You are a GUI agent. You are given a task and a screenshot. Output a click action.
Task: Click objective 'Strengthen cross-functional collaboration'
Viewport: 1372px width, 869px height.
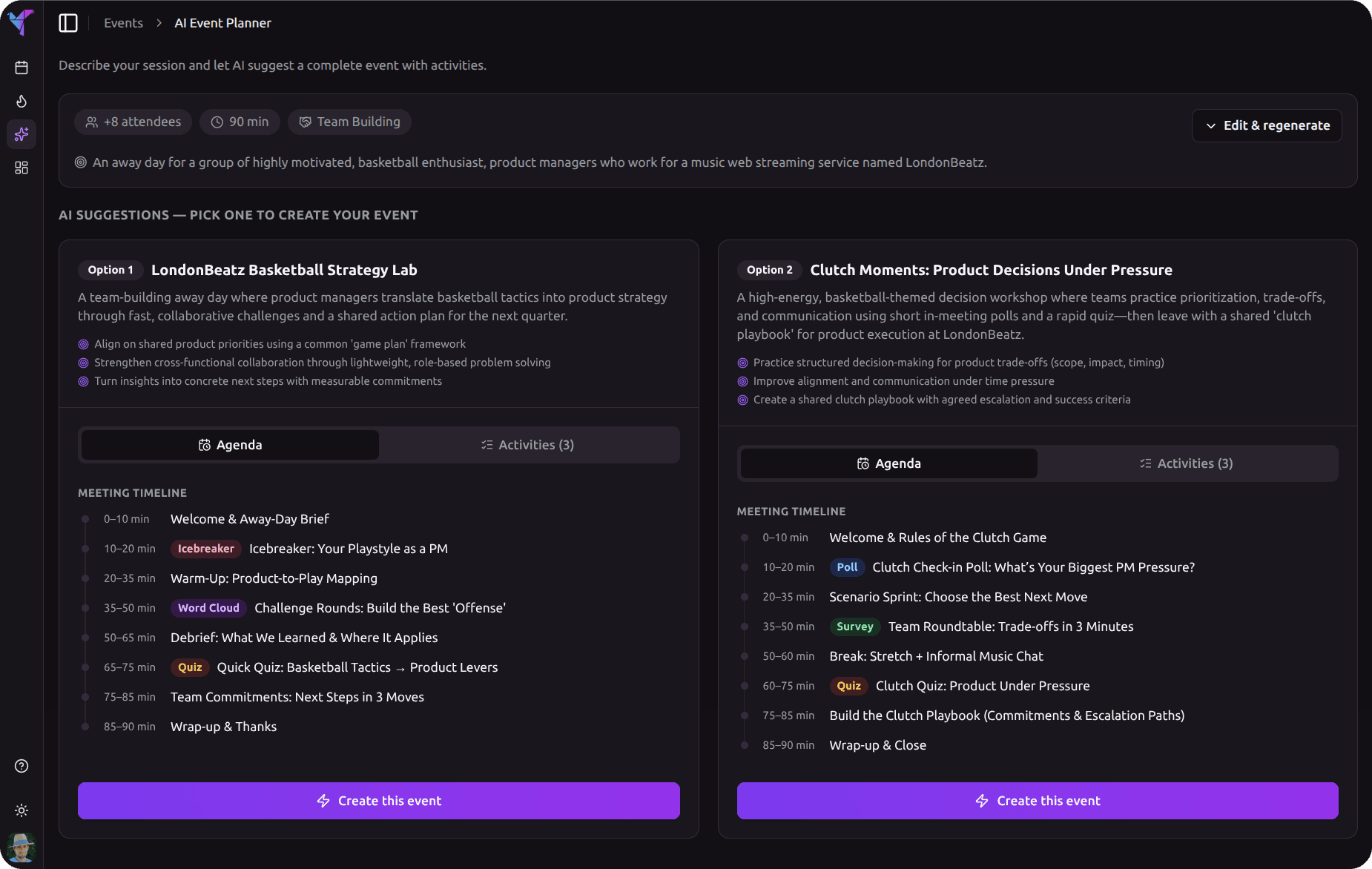point(323,363)
